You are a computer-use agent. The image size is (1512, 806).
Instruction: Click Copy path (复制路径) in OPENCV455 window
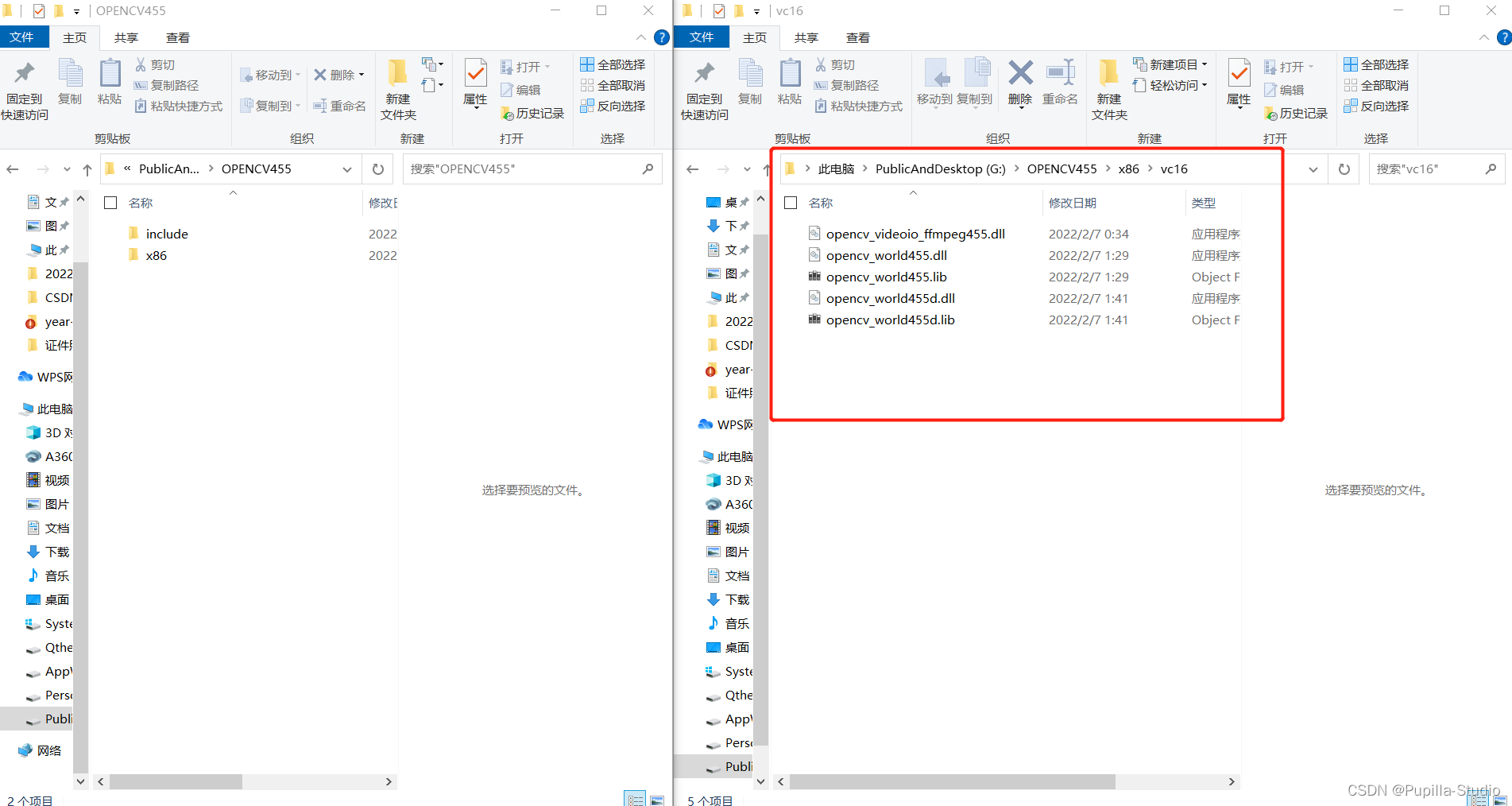coord(166,85)
